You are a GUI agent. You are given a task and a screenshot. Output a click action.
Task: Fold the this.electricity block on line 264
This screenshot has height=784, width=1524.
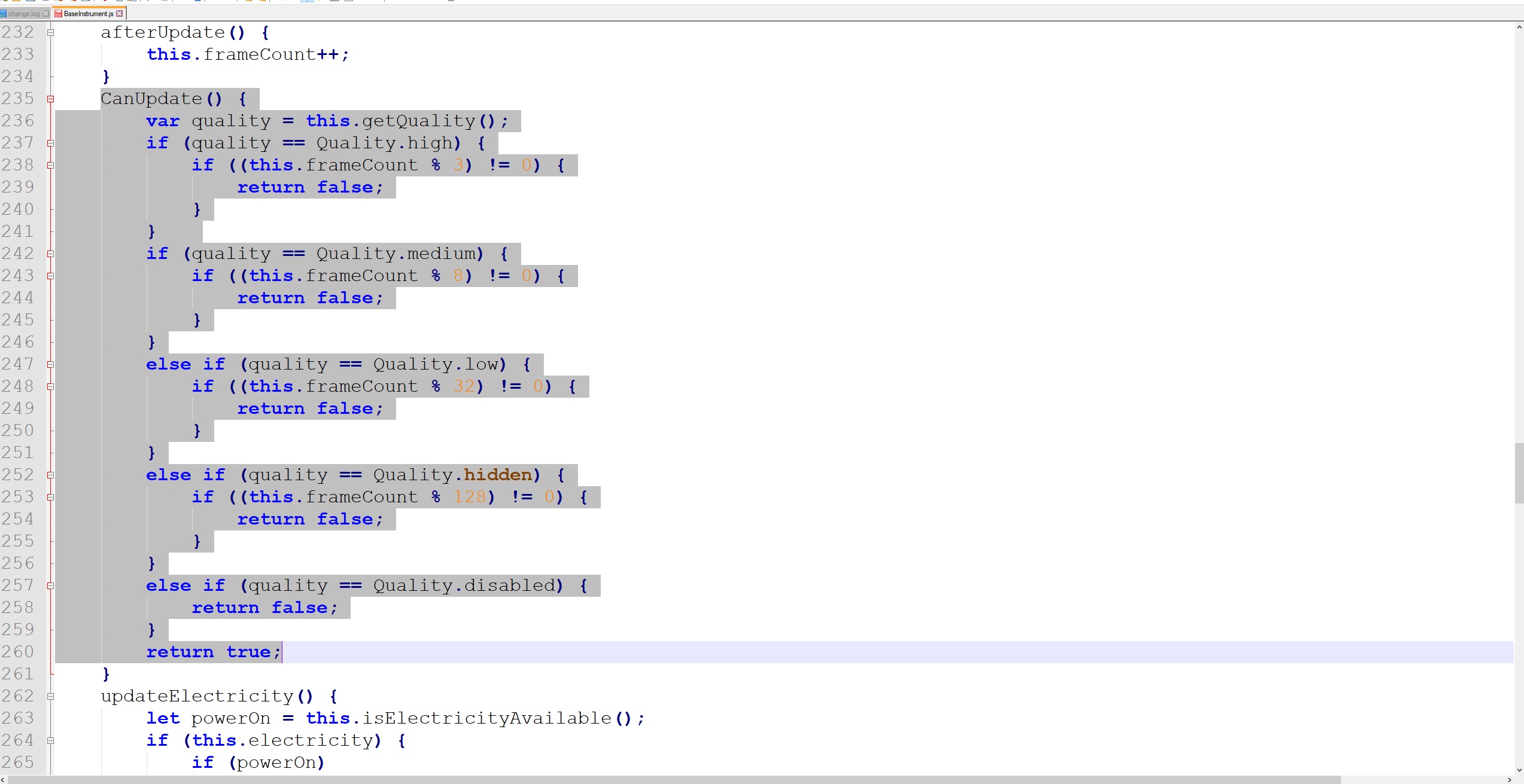[x=51, y=741]
